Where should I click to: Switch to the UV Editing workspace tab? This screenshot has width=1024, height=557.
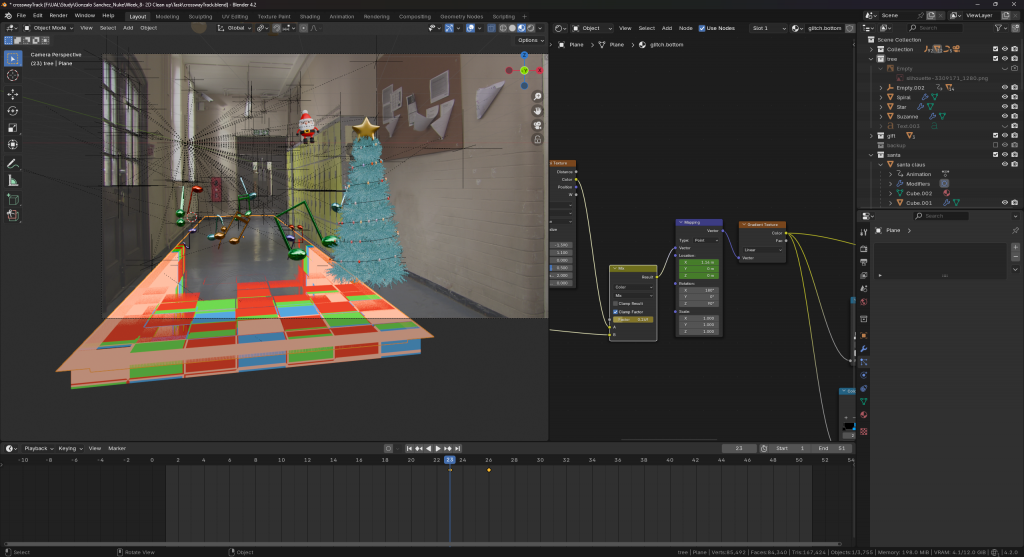[234, 16]
